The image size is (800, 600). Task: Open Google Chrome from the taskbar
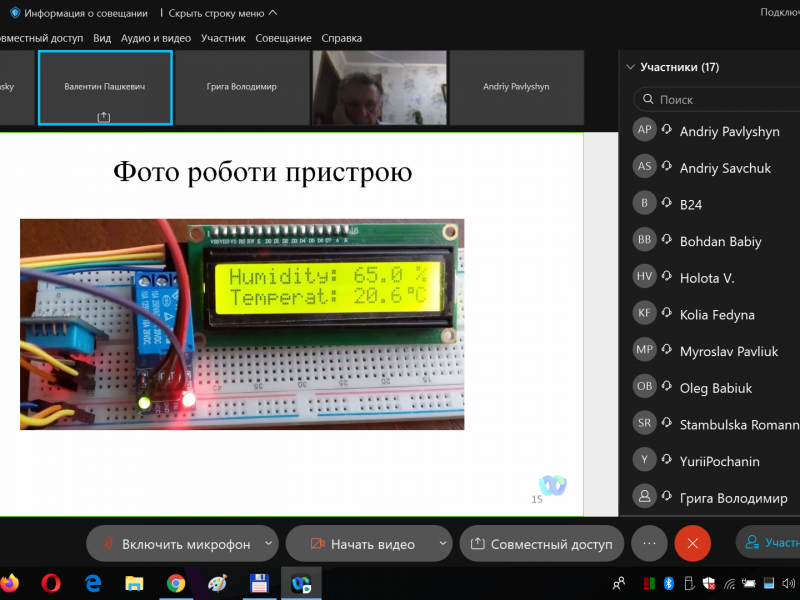point(176,582)
